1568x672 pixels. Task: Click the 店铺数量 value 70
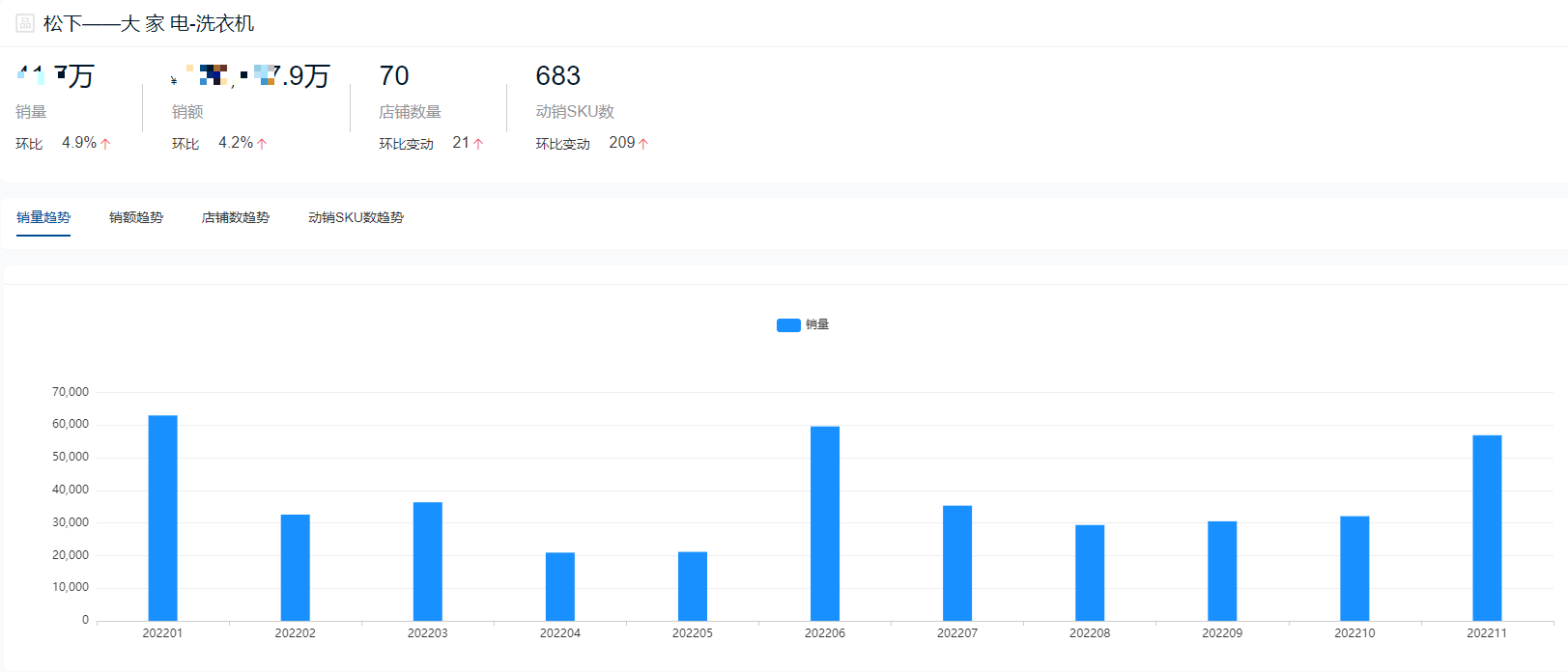pos(394,75)
